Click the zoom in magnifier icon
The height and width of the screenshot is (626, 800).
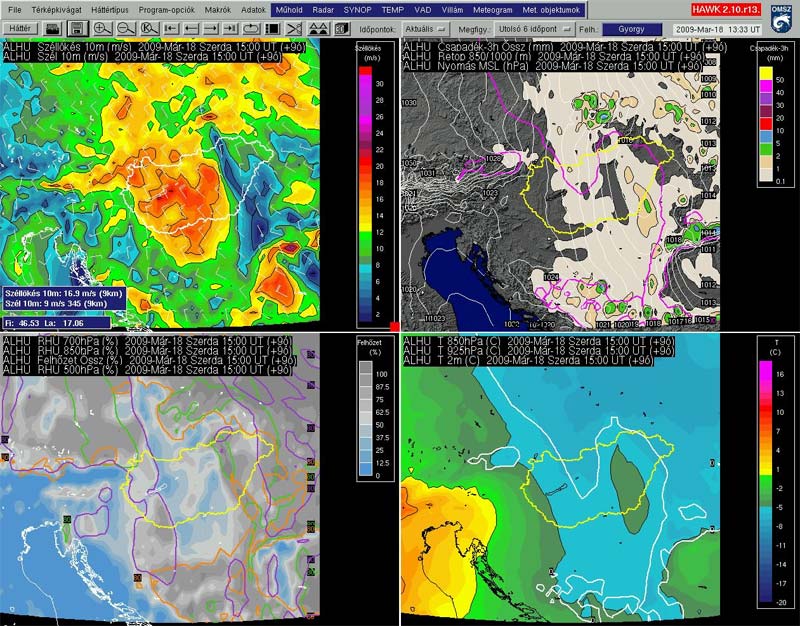[x=102, y=29]
